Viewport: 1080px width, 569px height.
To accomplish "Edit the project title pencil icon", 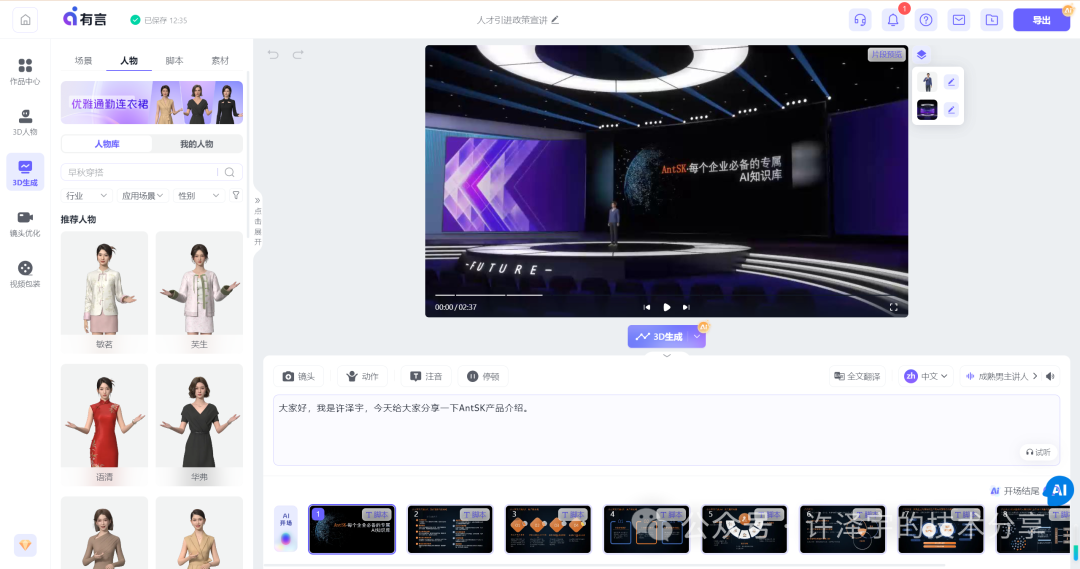I will pyautogui.click(x=555, y=20).
